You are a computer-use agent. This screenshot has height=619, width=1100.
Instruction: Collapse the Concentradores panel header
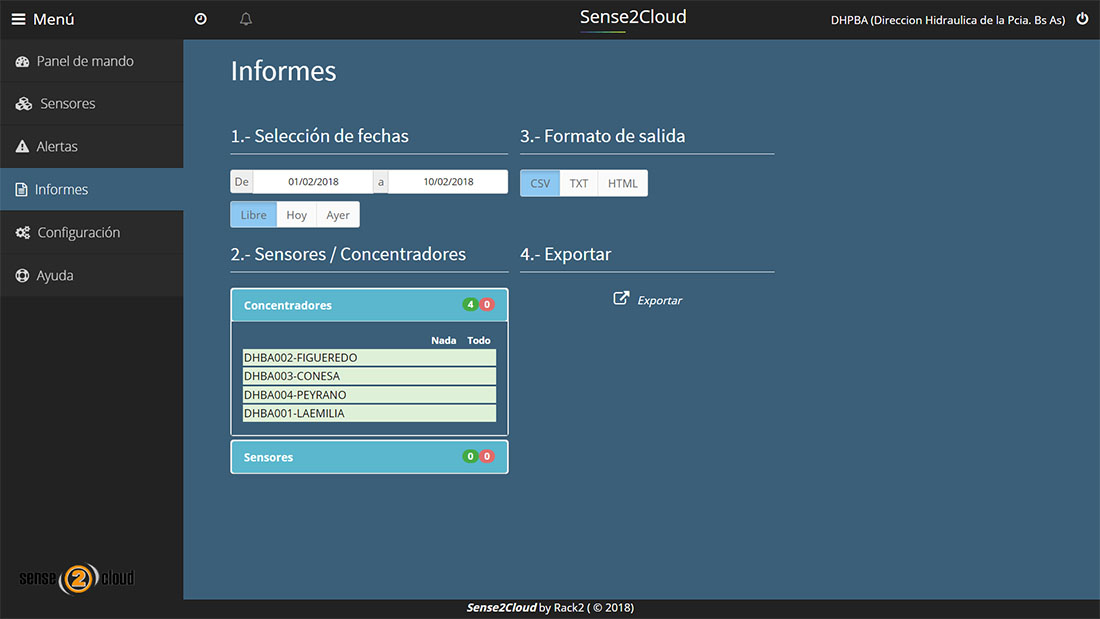(x=369, y=305)
